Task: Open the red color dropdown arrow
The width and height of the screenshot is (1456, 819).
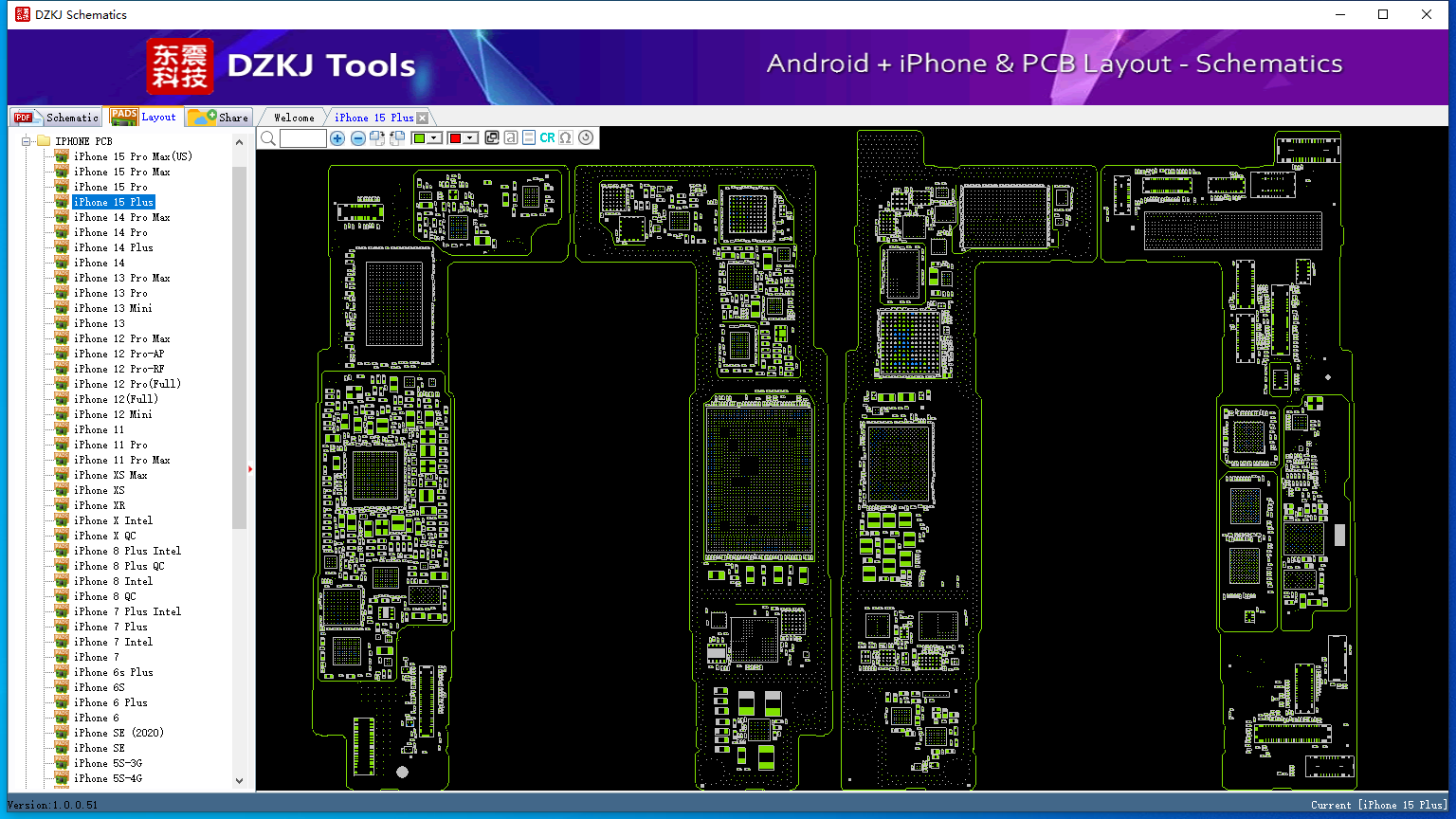Action: click(x=469, y=138)
